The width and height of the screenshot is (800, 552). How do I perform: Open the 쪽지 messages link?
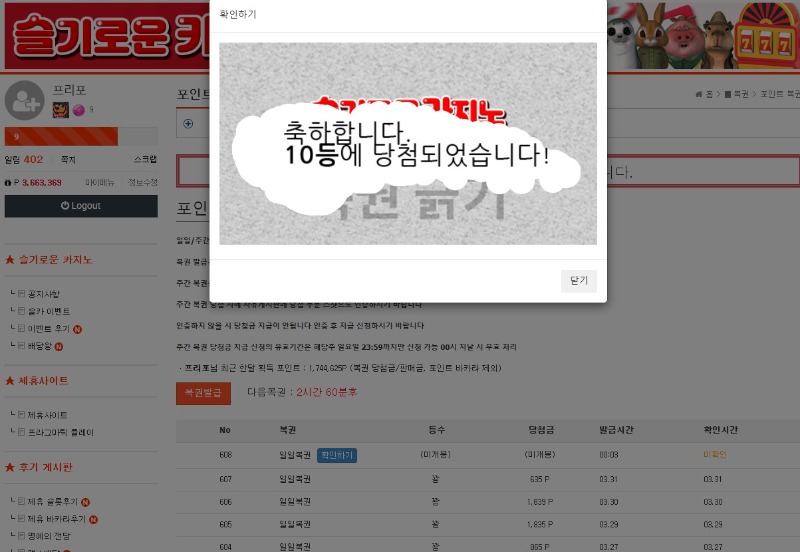68,159
